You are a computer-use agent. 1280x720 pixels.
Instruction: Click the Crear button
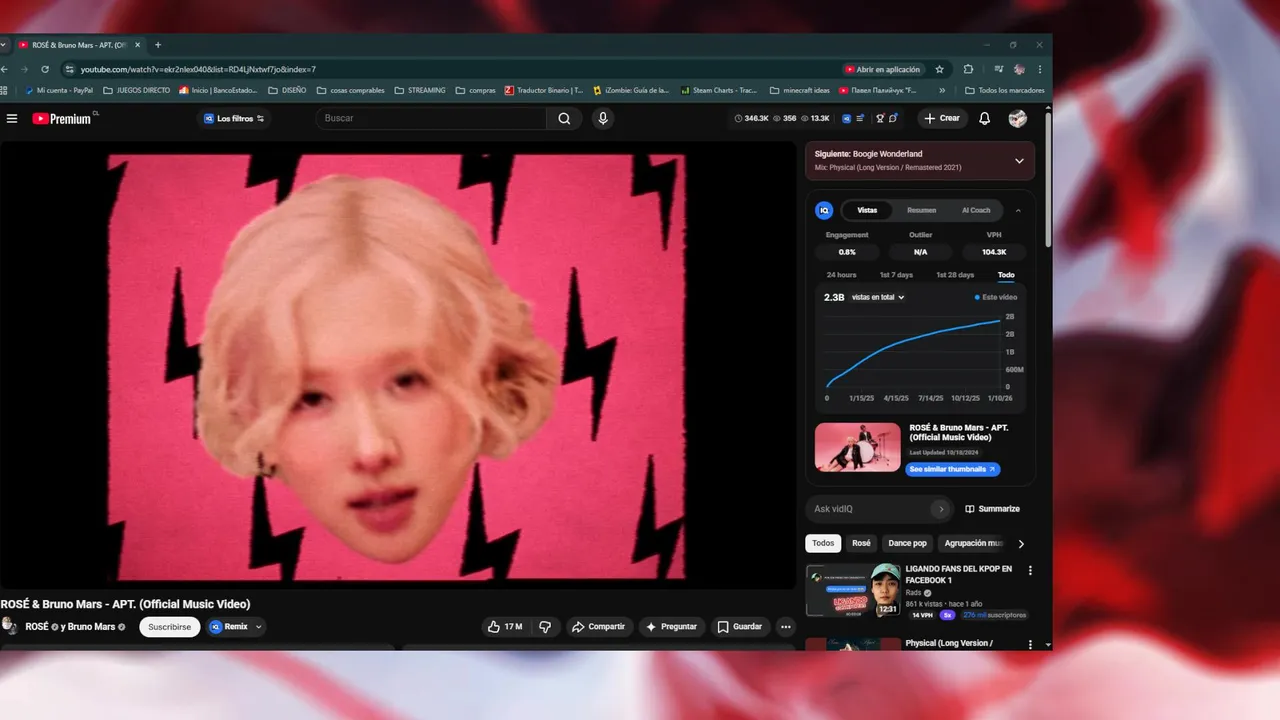click(x=942, y=118)
